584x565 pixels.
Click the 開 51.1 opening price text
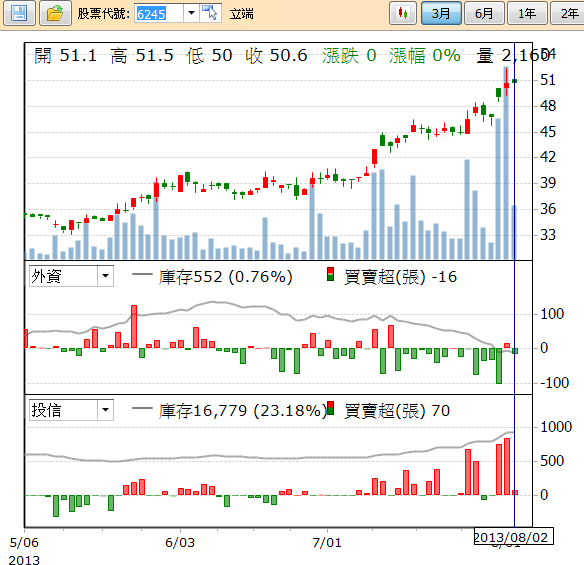click(66, 56)
